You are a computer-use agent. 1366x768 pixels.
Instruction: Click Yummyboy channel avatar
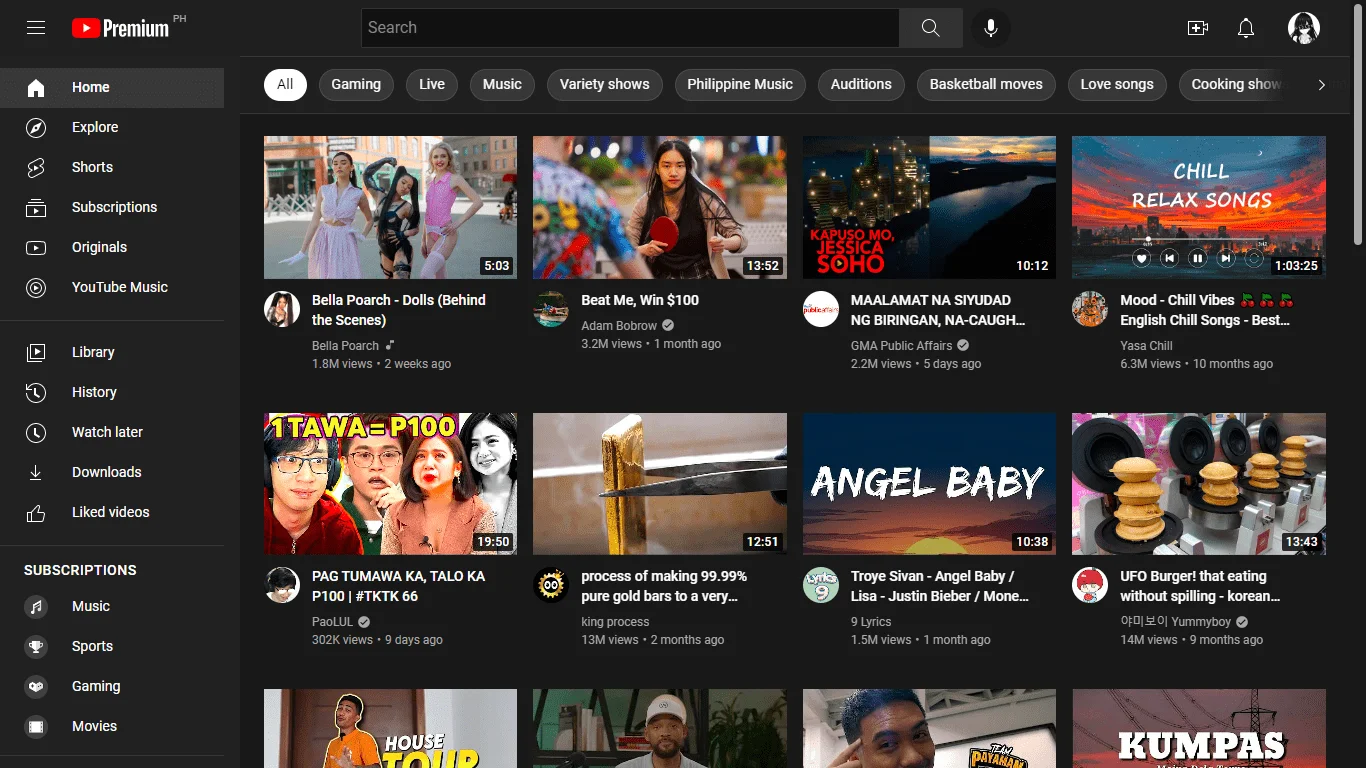tap(1090, 585)
